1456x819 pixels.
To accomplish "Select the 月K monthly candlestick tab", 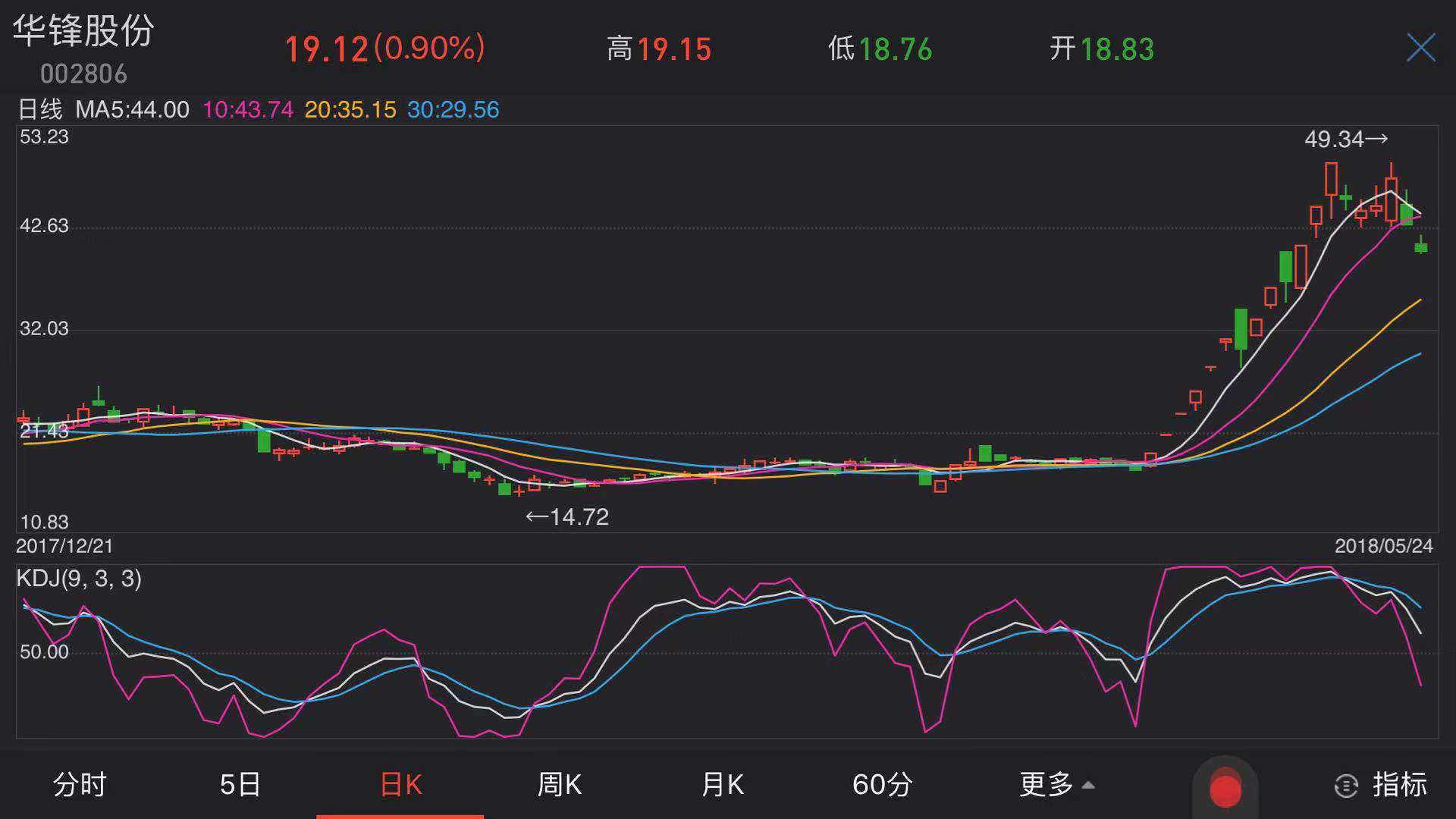I will tap(722, 784).
